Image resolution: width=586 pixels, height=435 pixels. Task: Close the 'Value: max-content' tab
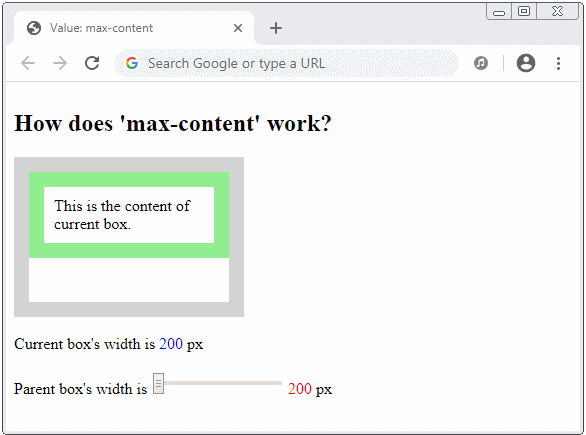[238, 28]
